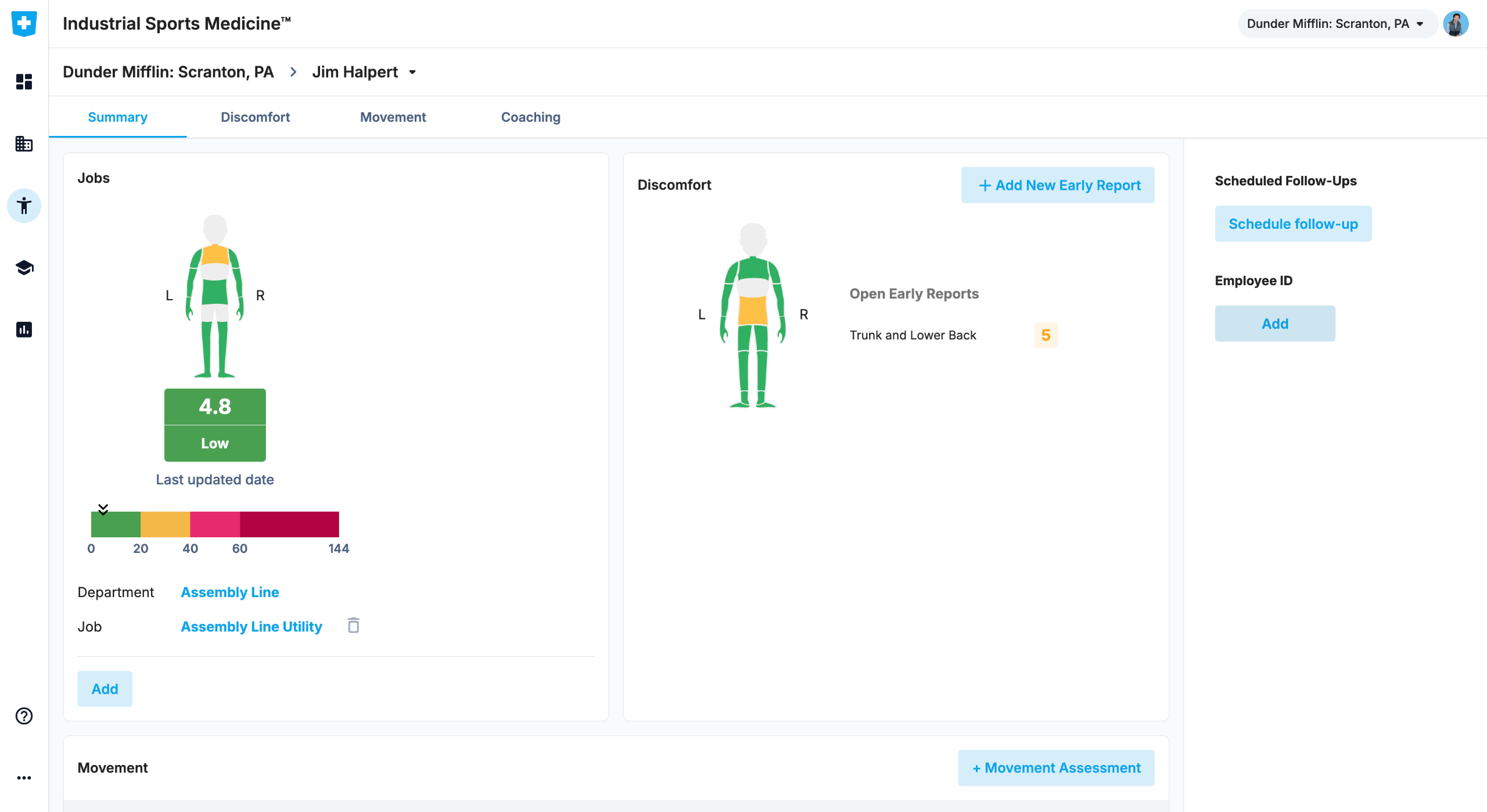Viewport: 1487px width, 812px height.
Task: Open the dashboard grid icon in sidebar
Action: point(24,81)
